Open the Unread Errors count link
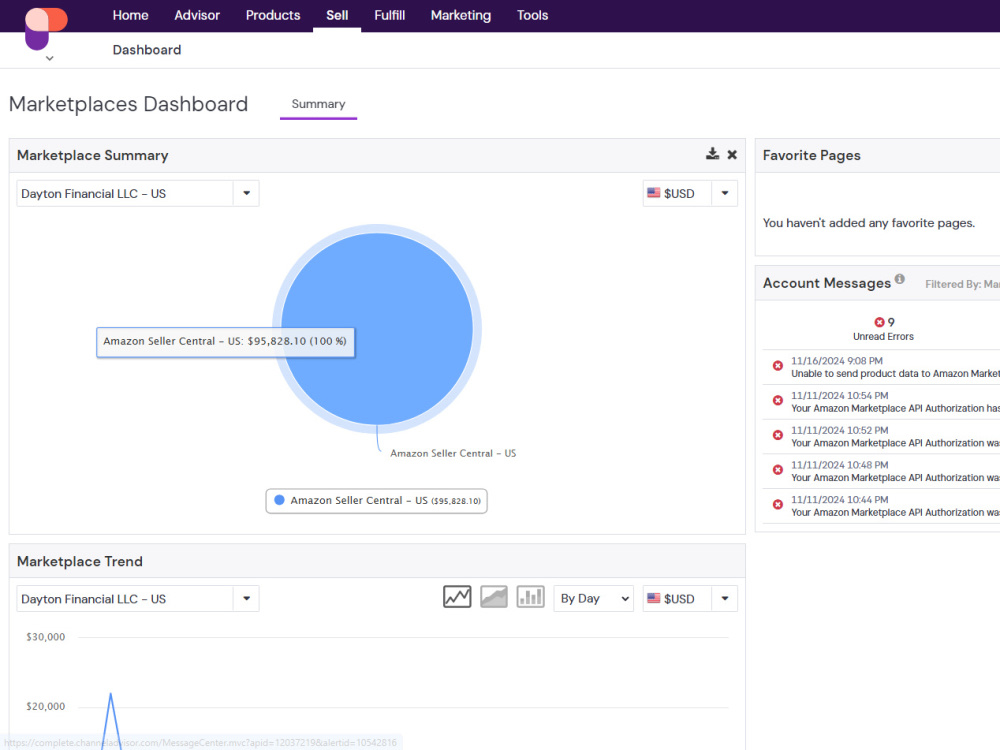The width and height of the screenshot is (1000, 750). (x=891, y=322)
